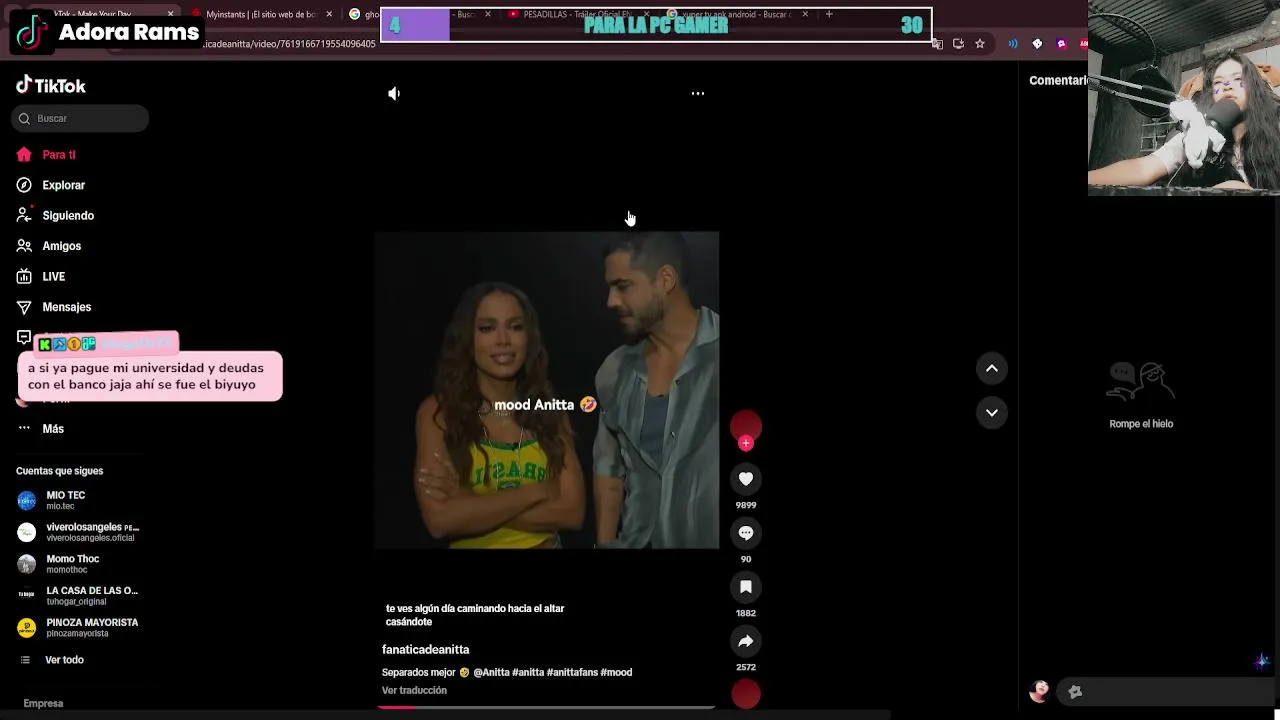Screen dimensions: 1280x720
Task: Go to the previous video with up chevron
Action: [992, 369]
